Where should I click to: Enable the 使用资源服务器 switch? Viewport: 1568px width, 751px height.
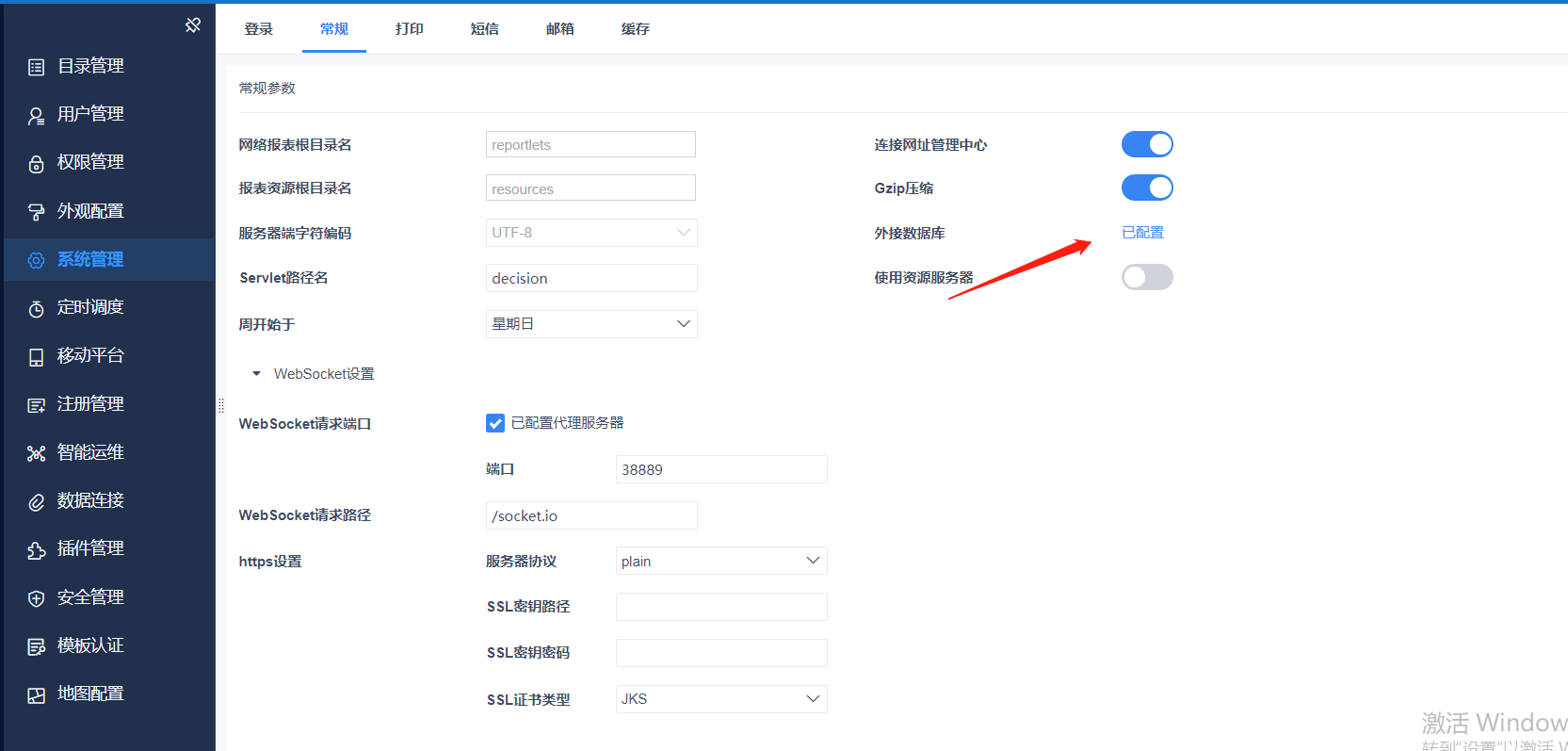click(x=1147, y=277)
